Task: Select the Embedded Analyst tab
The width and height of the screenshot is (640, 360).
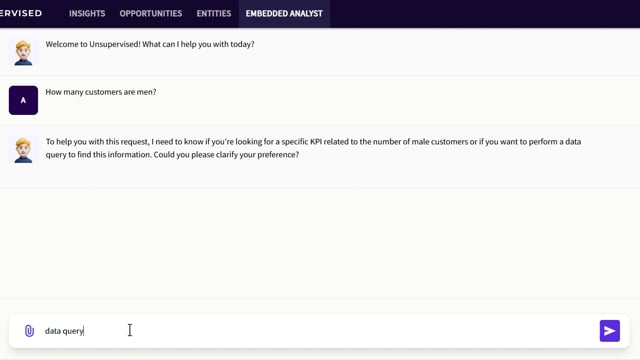Action: 284,13
